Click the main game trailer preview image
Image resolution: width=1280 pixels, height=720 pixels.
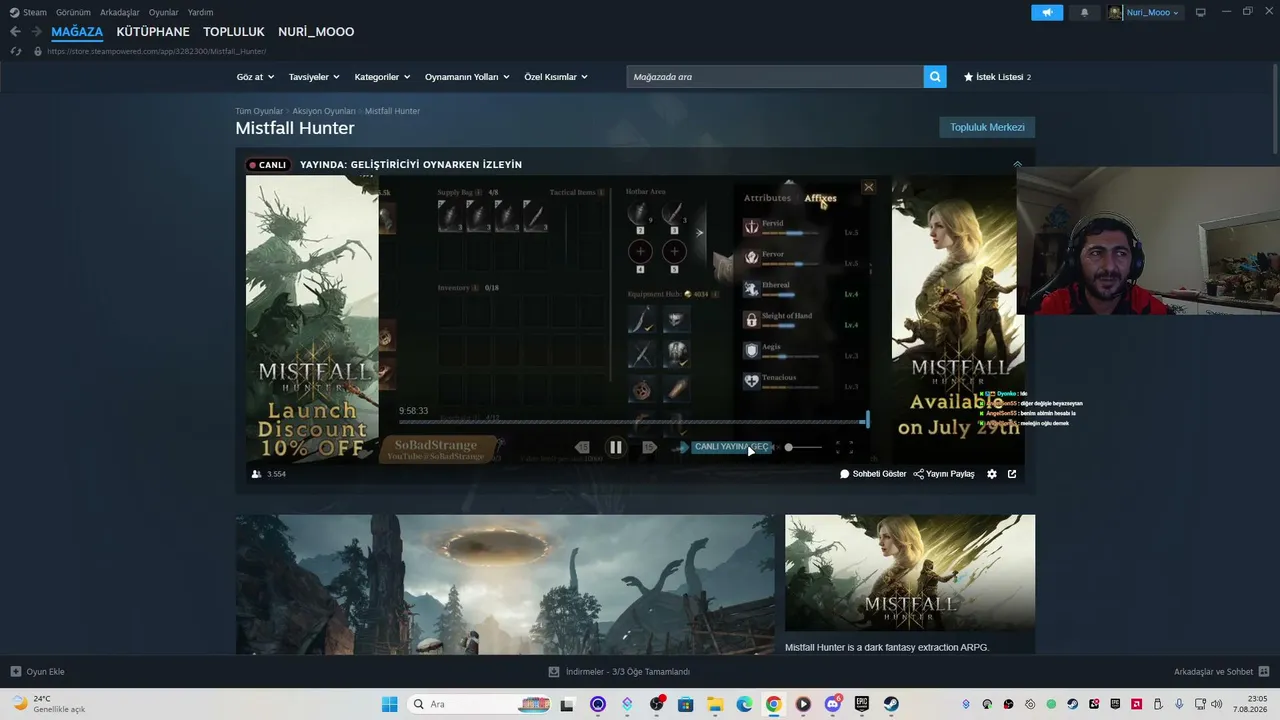(x=505, y=585)
